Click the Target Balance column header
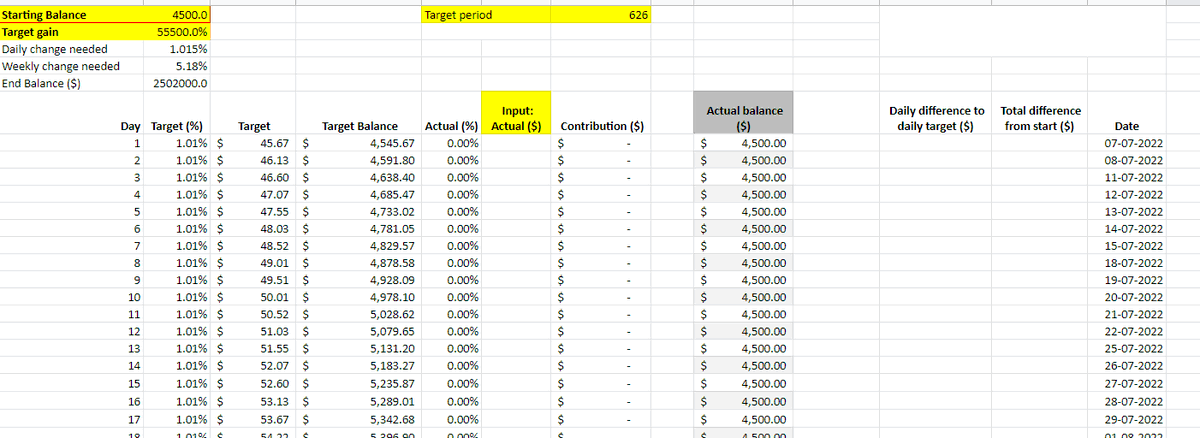Viewport: 1200px width, 438px height. click(x=360, y=126)
